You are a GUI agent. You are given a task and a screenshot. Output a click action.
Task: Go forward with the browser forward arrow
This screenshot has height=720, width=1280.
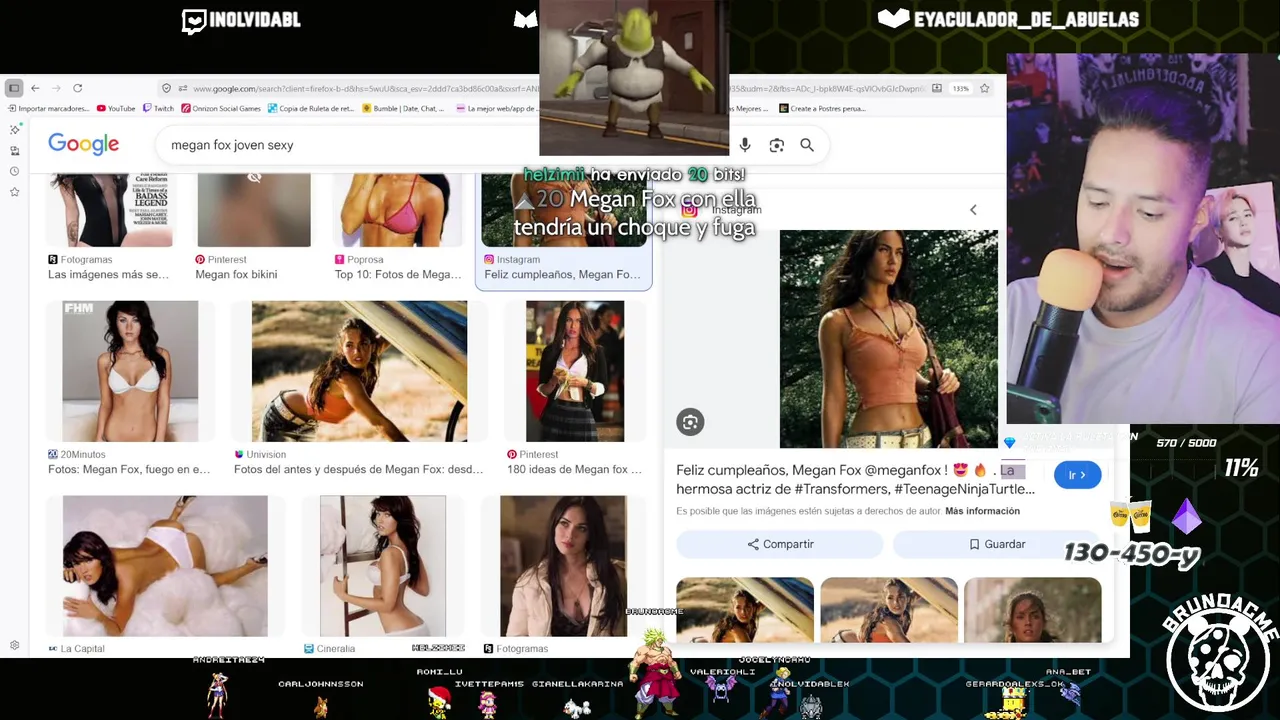click(x=56, y=88)
